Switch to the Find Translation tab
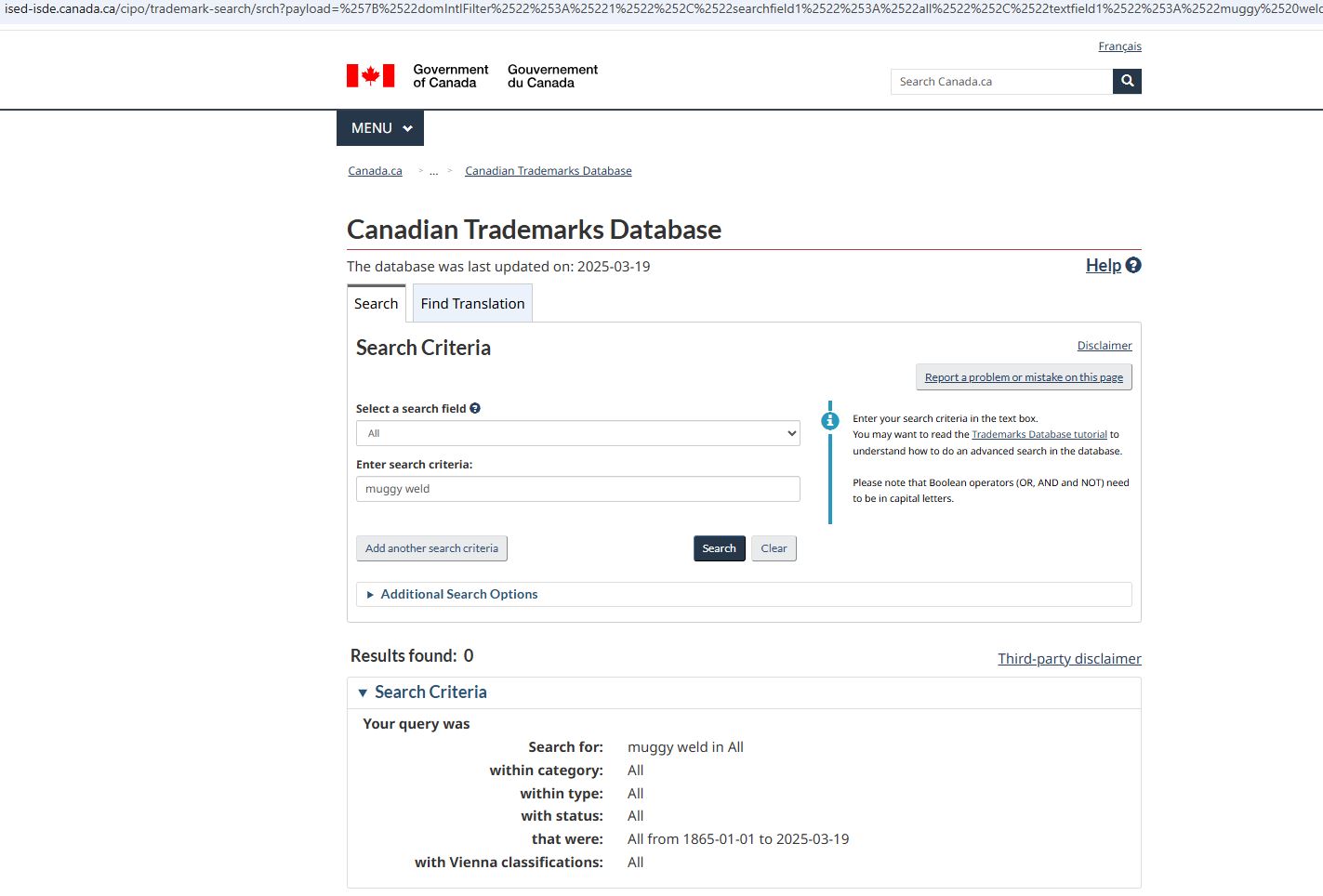The width and height of the screenshot is (1323, 896). pos(472,304)
